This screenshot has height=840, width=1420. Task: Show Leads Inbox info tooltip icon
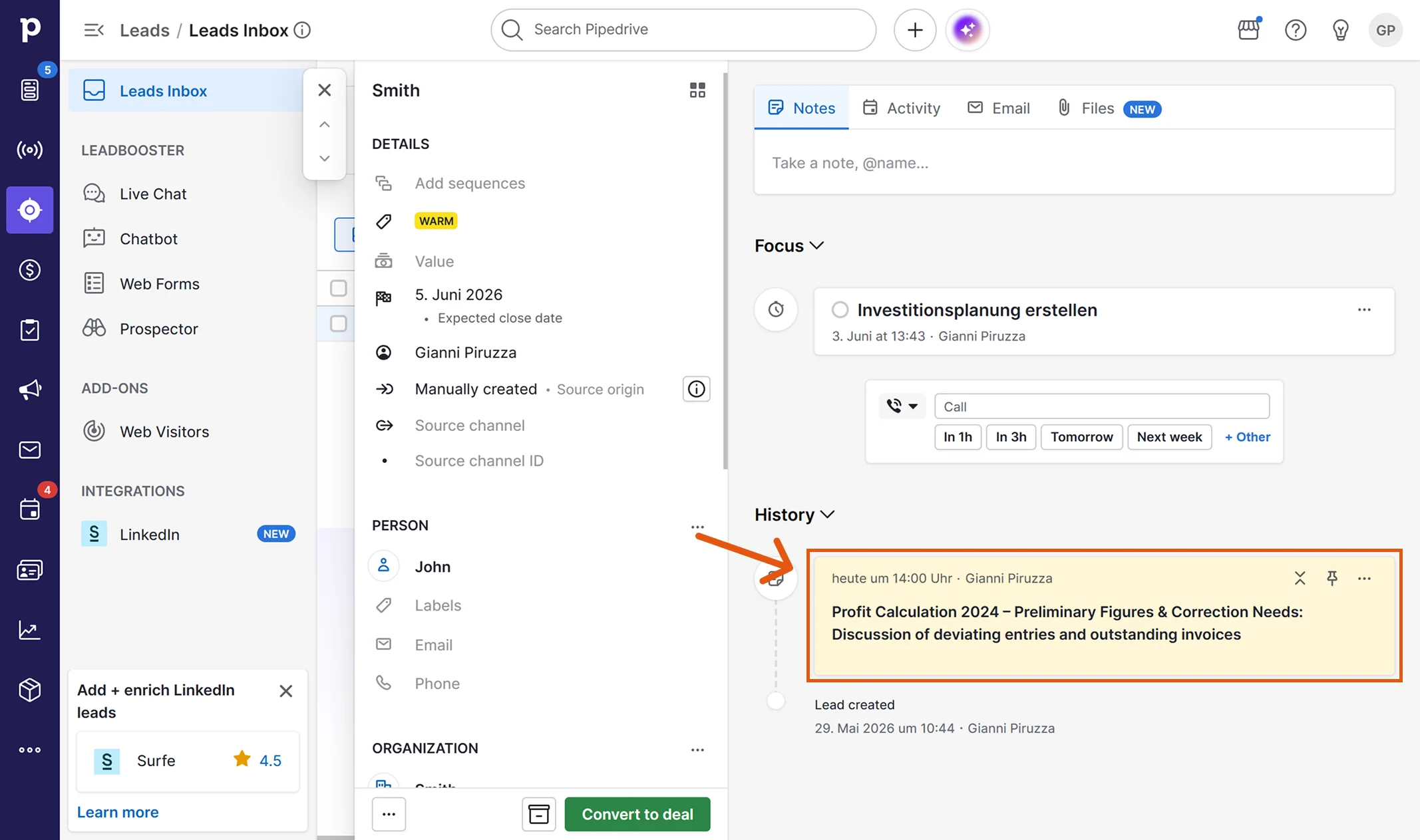click(302, 30)
